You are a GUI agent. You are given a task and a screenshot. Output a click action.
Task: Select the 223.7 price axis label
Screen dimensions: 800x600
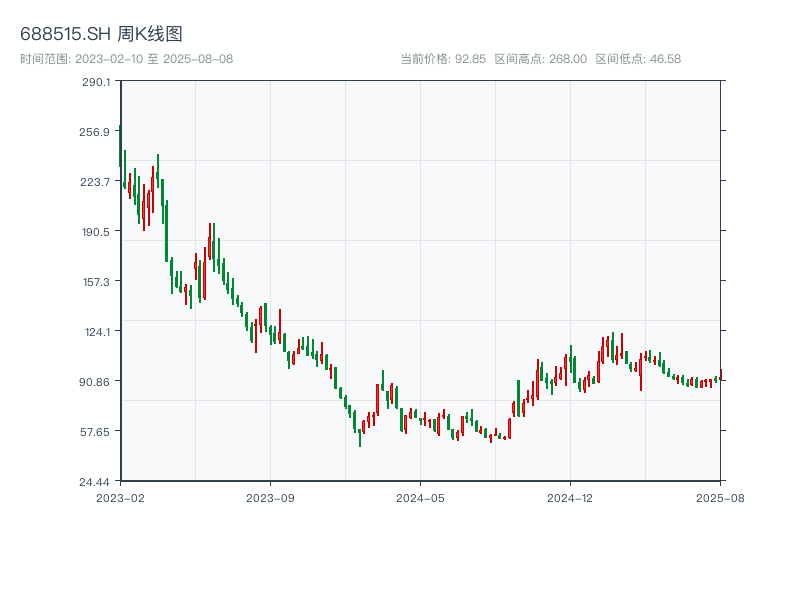(x=96, y=181)
